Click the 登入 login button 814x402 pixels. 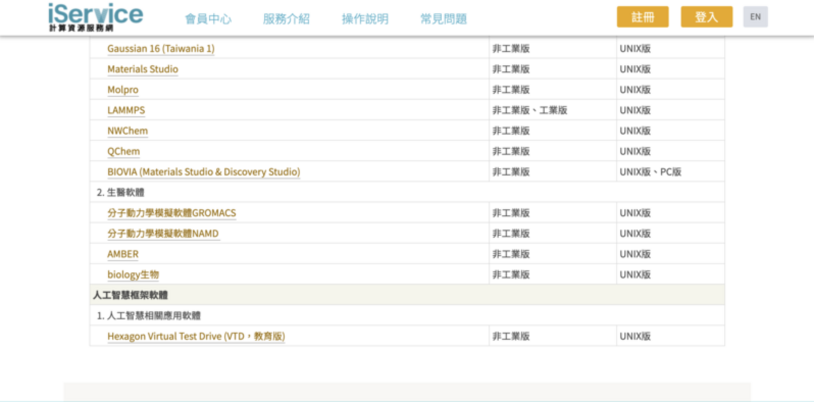point(707,17)
